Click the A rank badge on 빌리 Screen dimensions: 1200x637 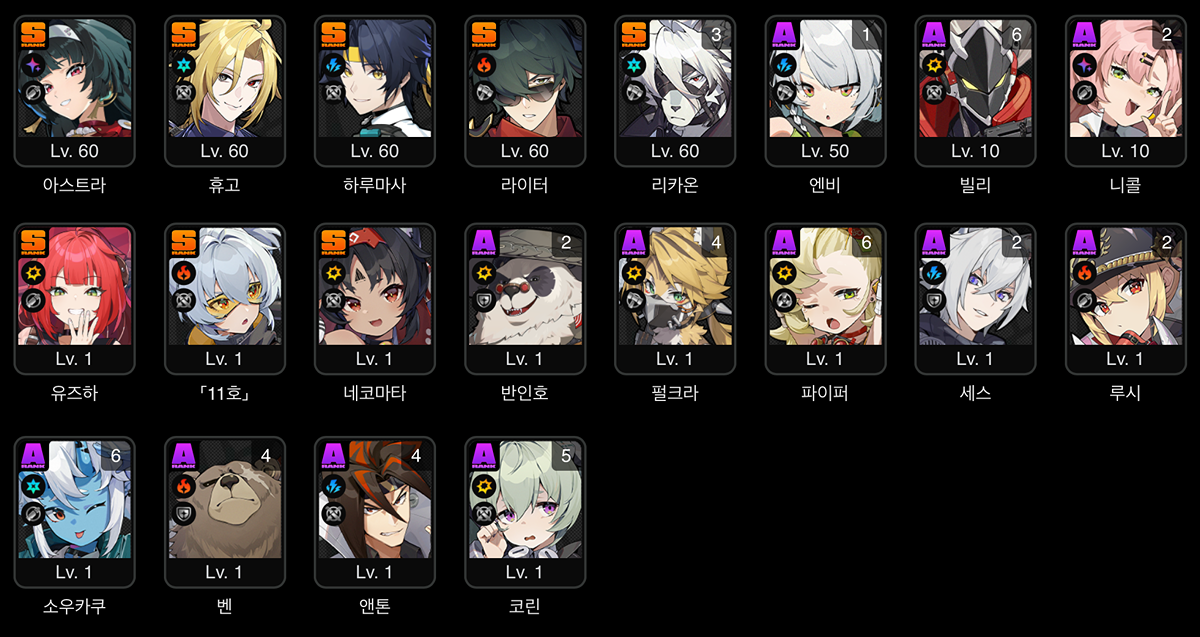point(934,35)
